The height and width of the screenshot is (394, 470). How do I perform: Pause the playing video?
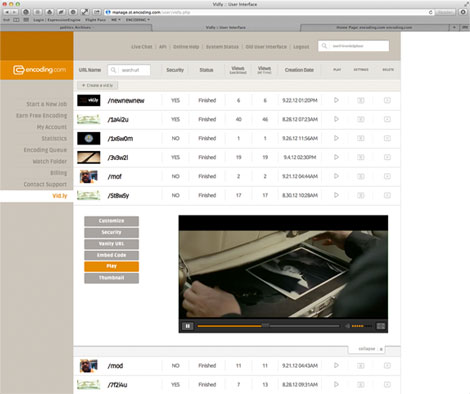point(188,326)
